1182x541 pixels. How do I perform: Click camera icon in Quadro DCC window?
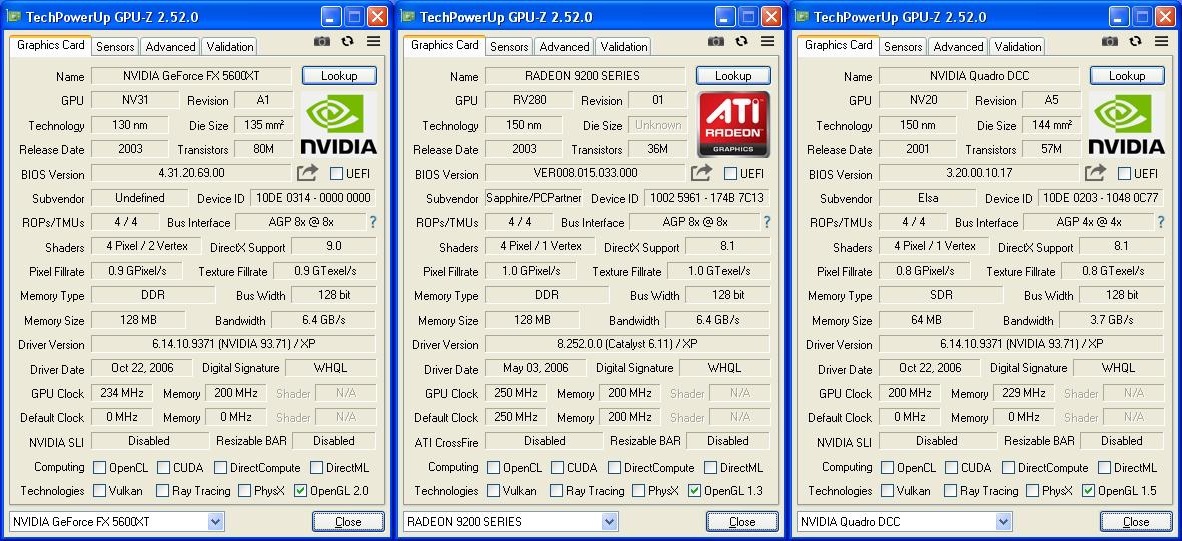[1110, 41]
